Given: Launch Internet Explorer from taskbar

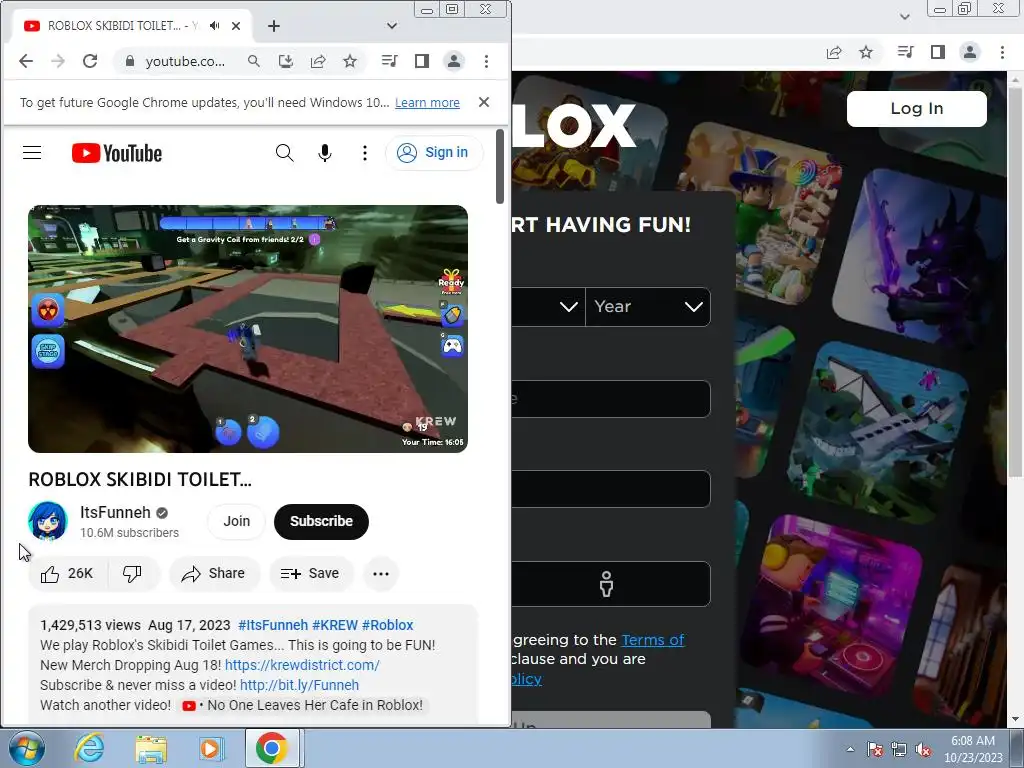Looking at the screenshot, I should click(89, 748).
